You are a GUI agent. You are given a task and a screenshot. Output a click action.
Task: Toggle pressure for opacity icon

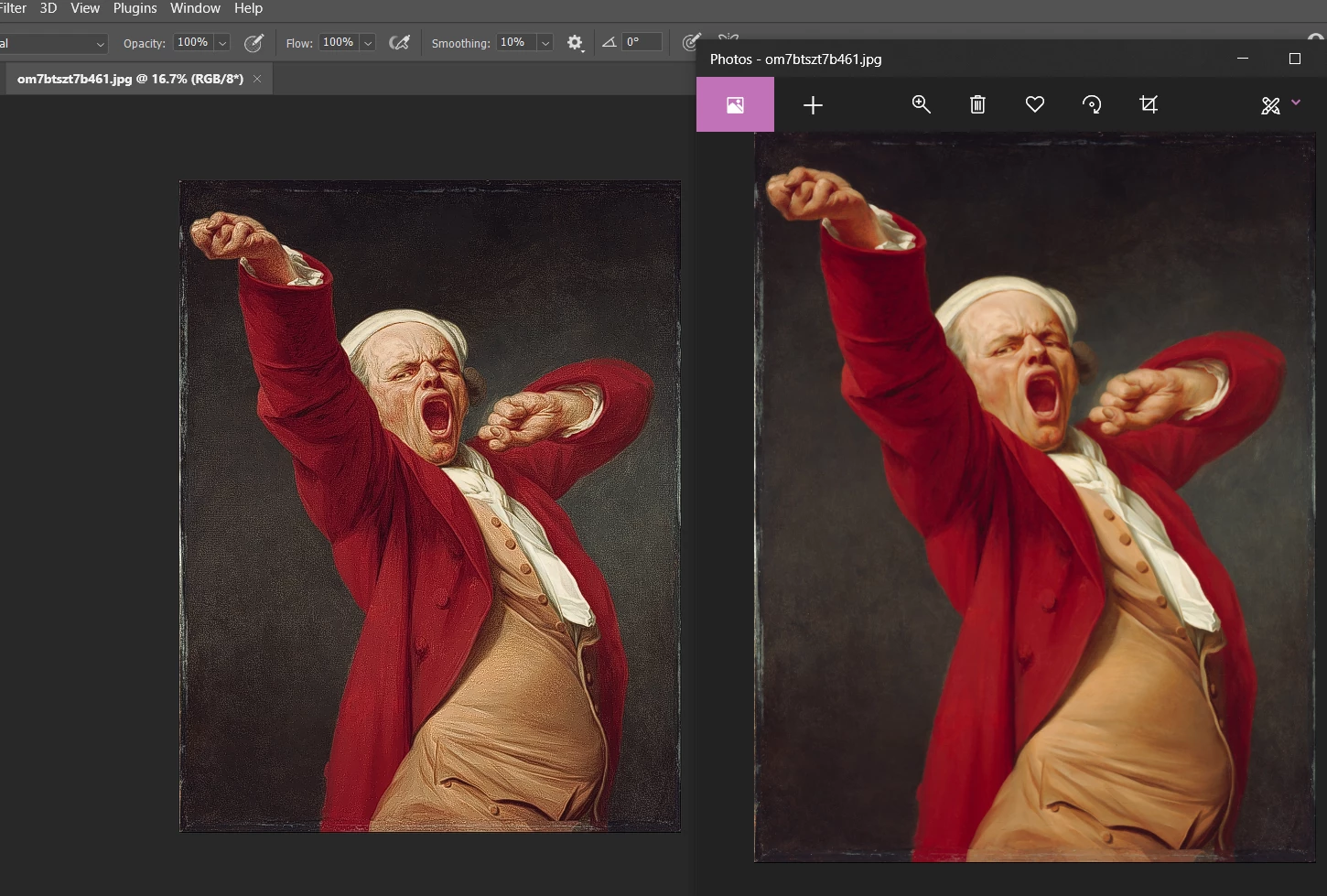254,43
